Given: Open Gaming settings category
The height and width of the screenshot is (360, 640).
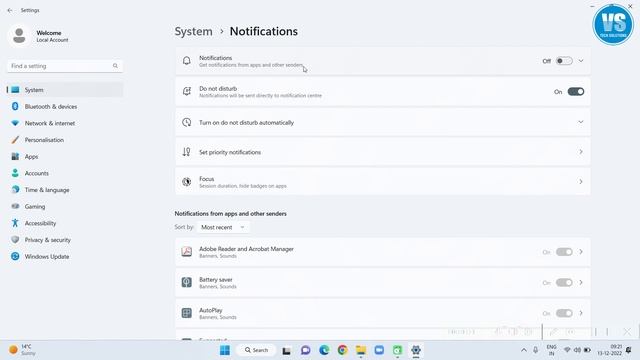Looking at the screenshot, I should pos(65,207).
